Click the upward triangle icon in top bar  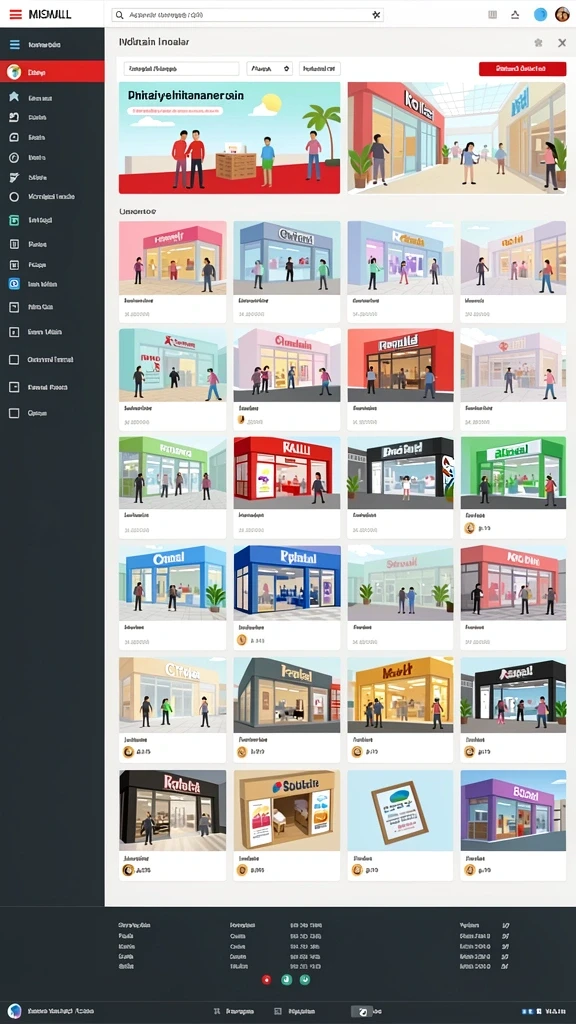tap(515, 14)
